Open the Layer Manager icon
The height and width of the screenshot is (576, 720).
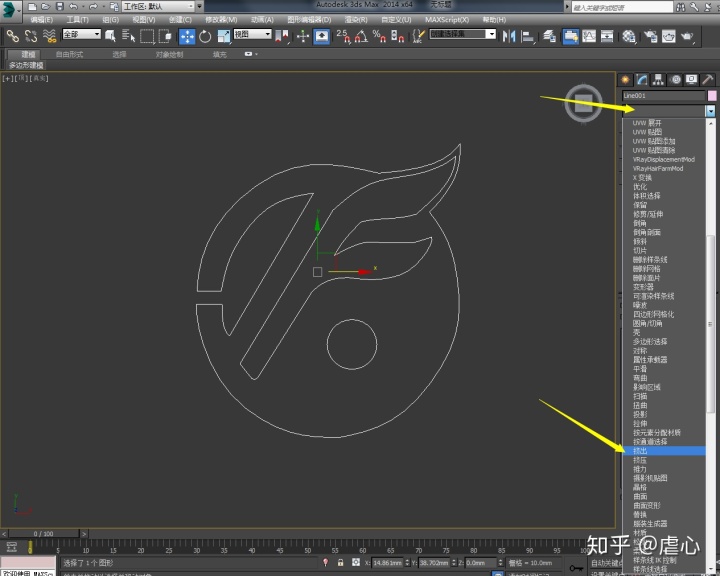[549, 36]
